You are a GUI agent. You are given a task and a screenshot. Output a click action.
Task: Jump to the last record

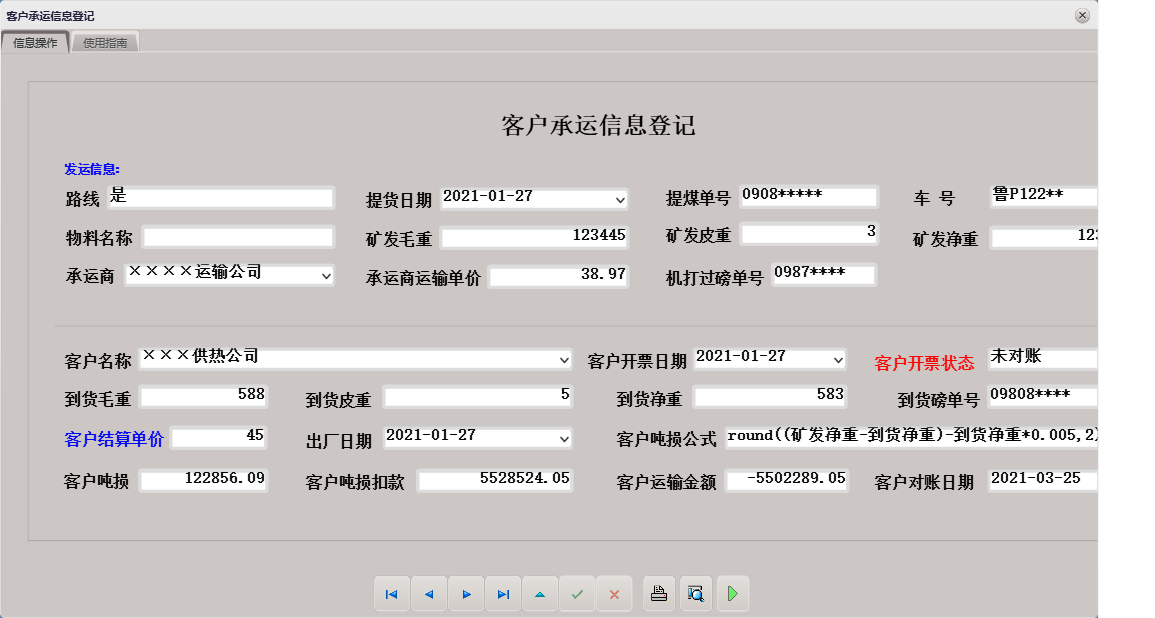point(503,593)
